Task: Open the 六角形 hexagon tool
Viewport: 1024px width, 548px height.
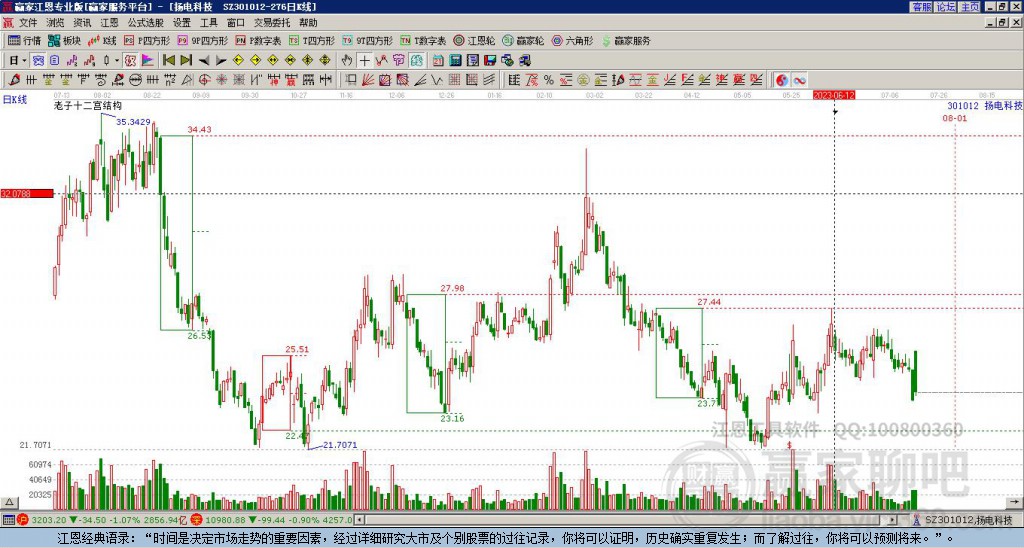Action: [x=572, y=40]
